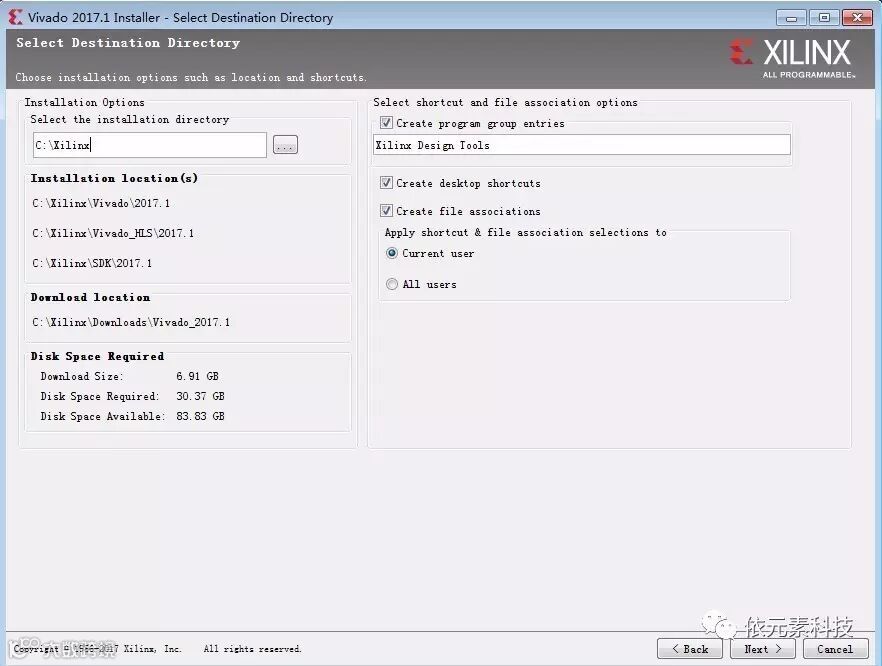The width and height of the screenshot is (882, 666).
Task: Click the 6.91 GB download size value
Action: tap(197, 376)
